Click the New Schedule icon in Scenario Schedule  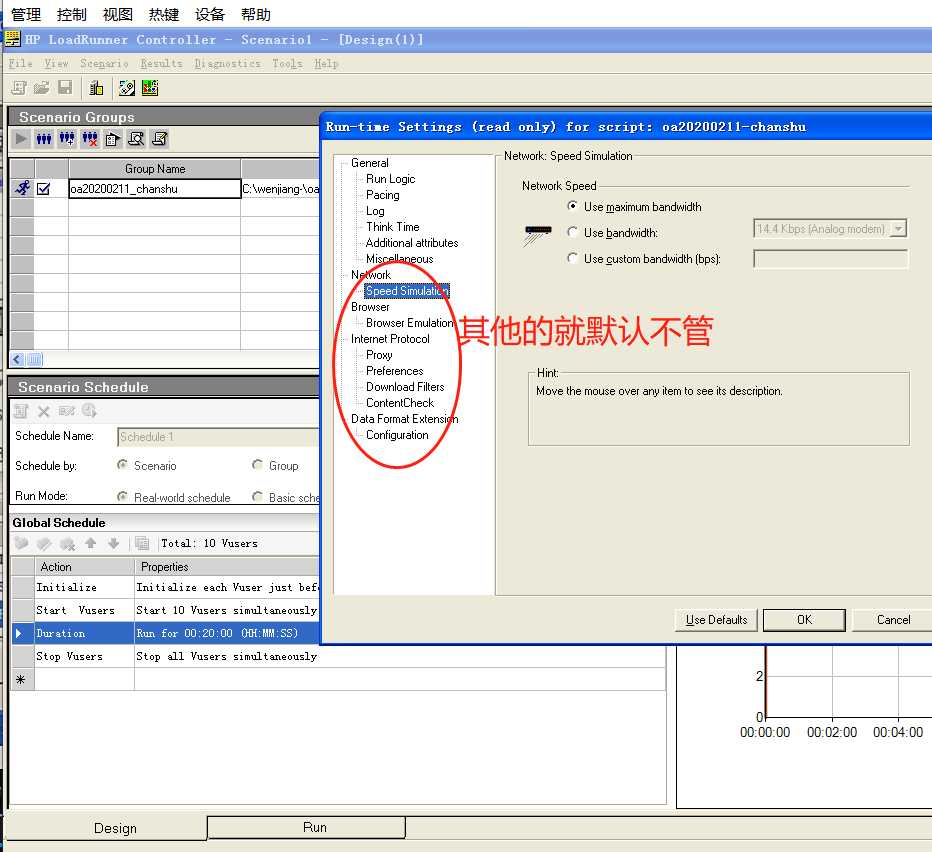coord(21,411)
